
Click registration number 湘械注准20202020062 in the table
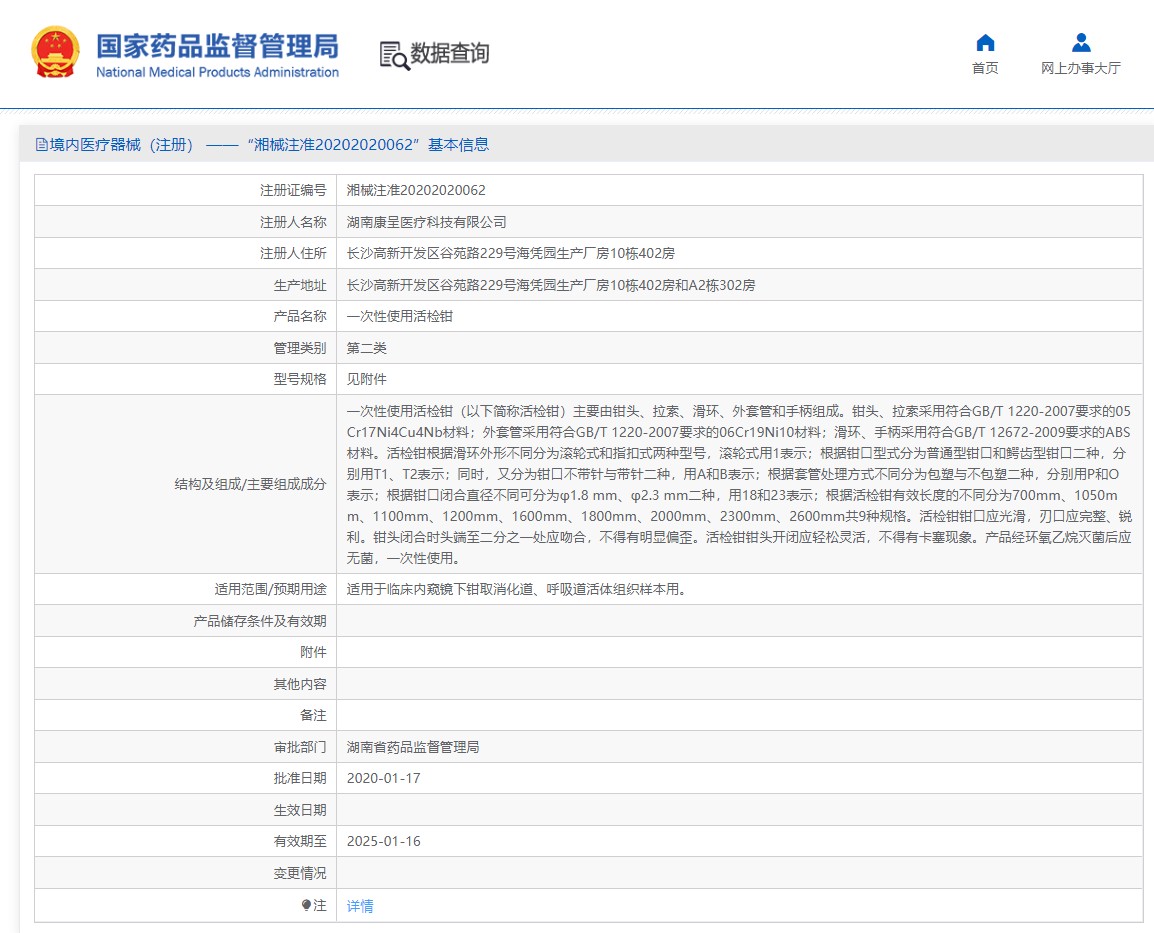416,190
